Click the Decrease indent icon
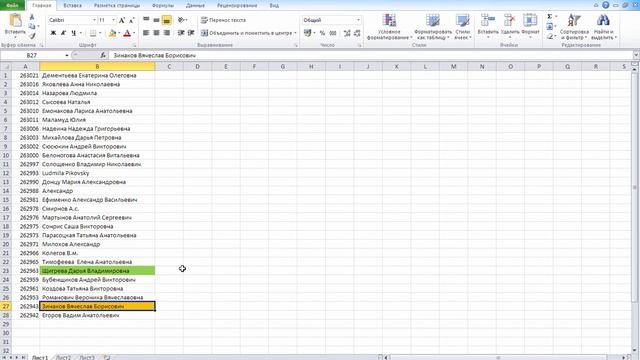 [x=181, y=33]
